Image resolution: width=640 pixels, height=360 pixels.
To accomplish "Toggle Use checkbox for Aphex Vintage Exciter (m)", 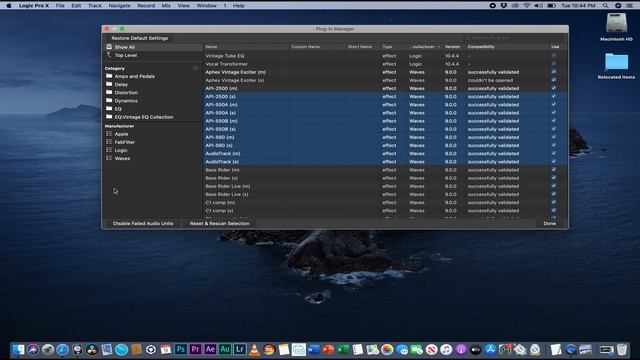I will point(554,72).
